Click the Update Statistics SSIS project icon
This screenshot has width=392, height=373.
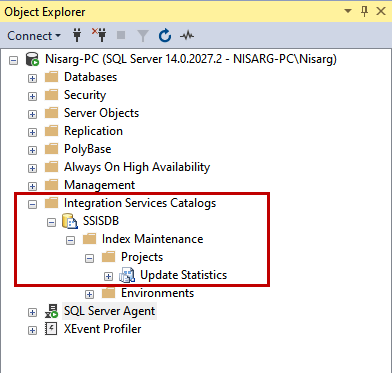point(127,275)
